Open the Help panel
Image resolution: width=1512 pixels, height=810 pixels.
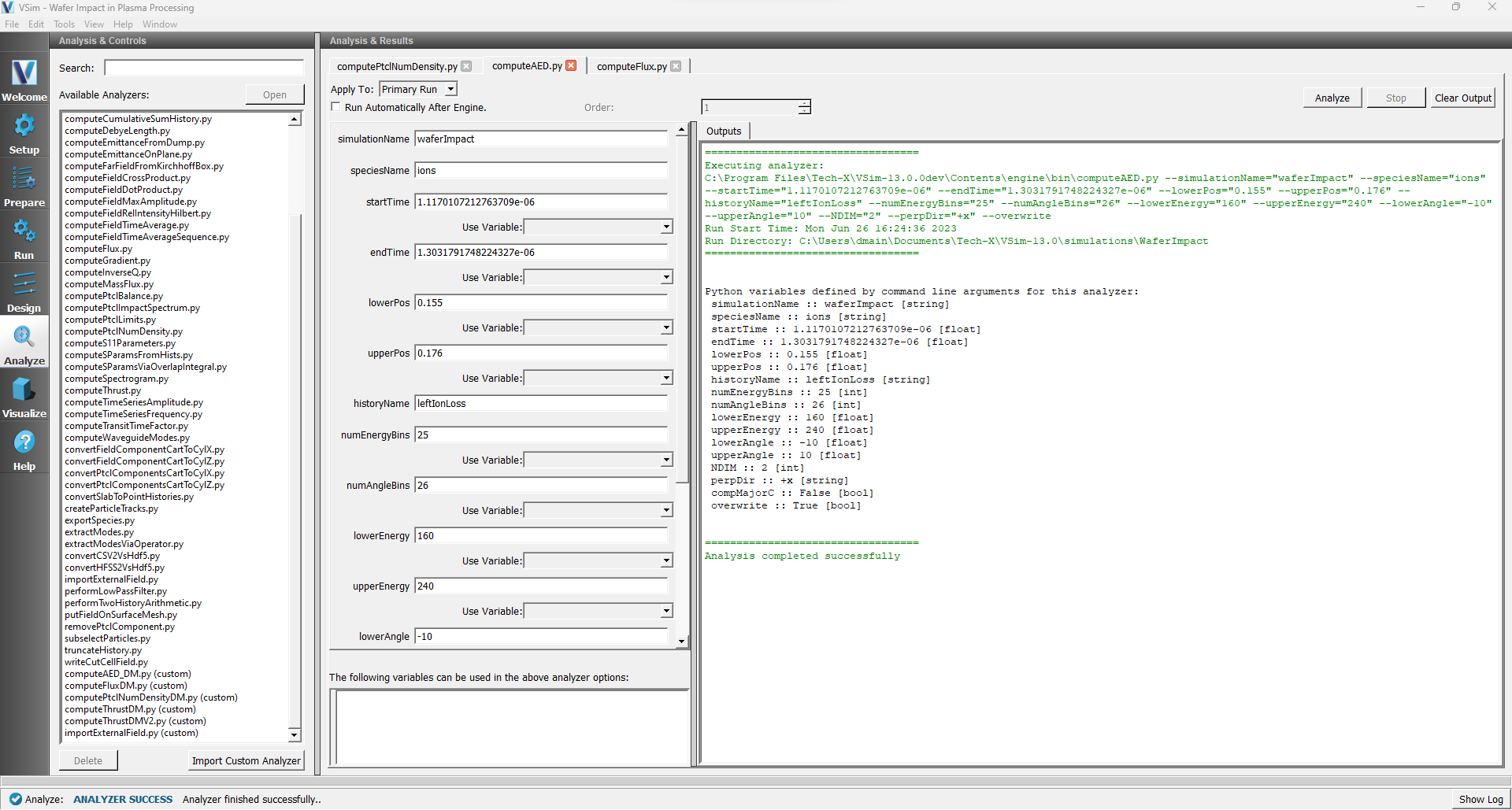(x=24, y=449)
